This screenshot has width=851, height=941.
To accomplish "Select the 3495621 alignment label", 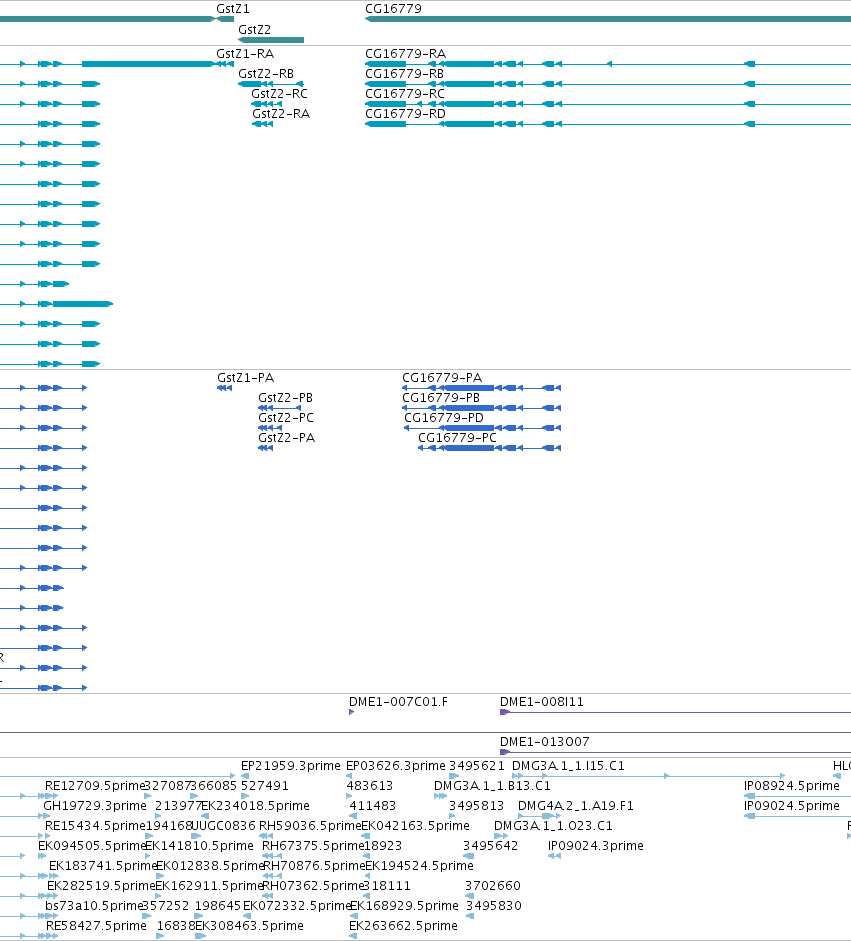I will tap(477, 766).
